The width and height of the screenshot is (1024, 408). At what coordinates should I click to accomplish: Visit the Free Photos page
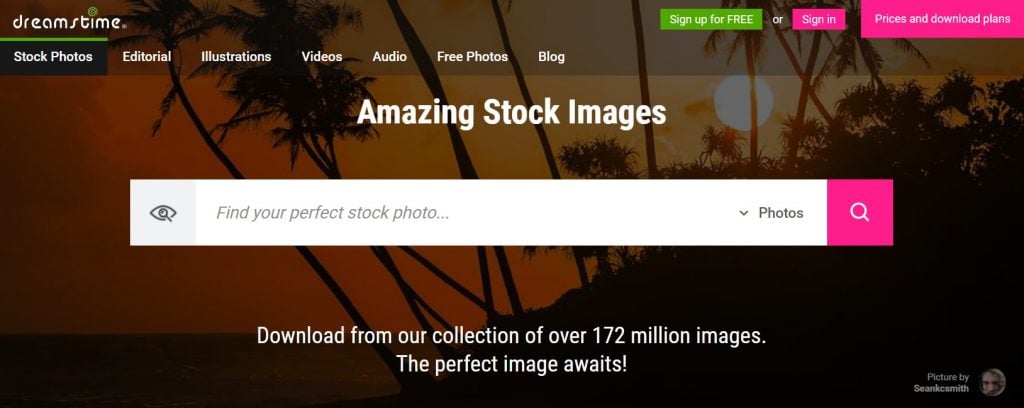(472, 57)
